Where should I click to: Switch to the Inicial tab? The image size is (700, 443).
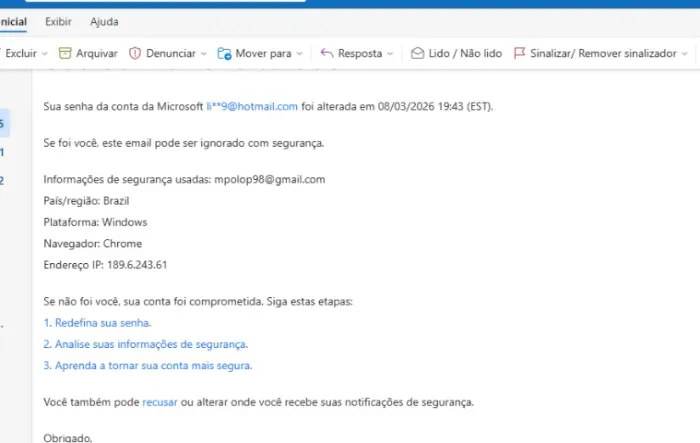tap(13, 21)
